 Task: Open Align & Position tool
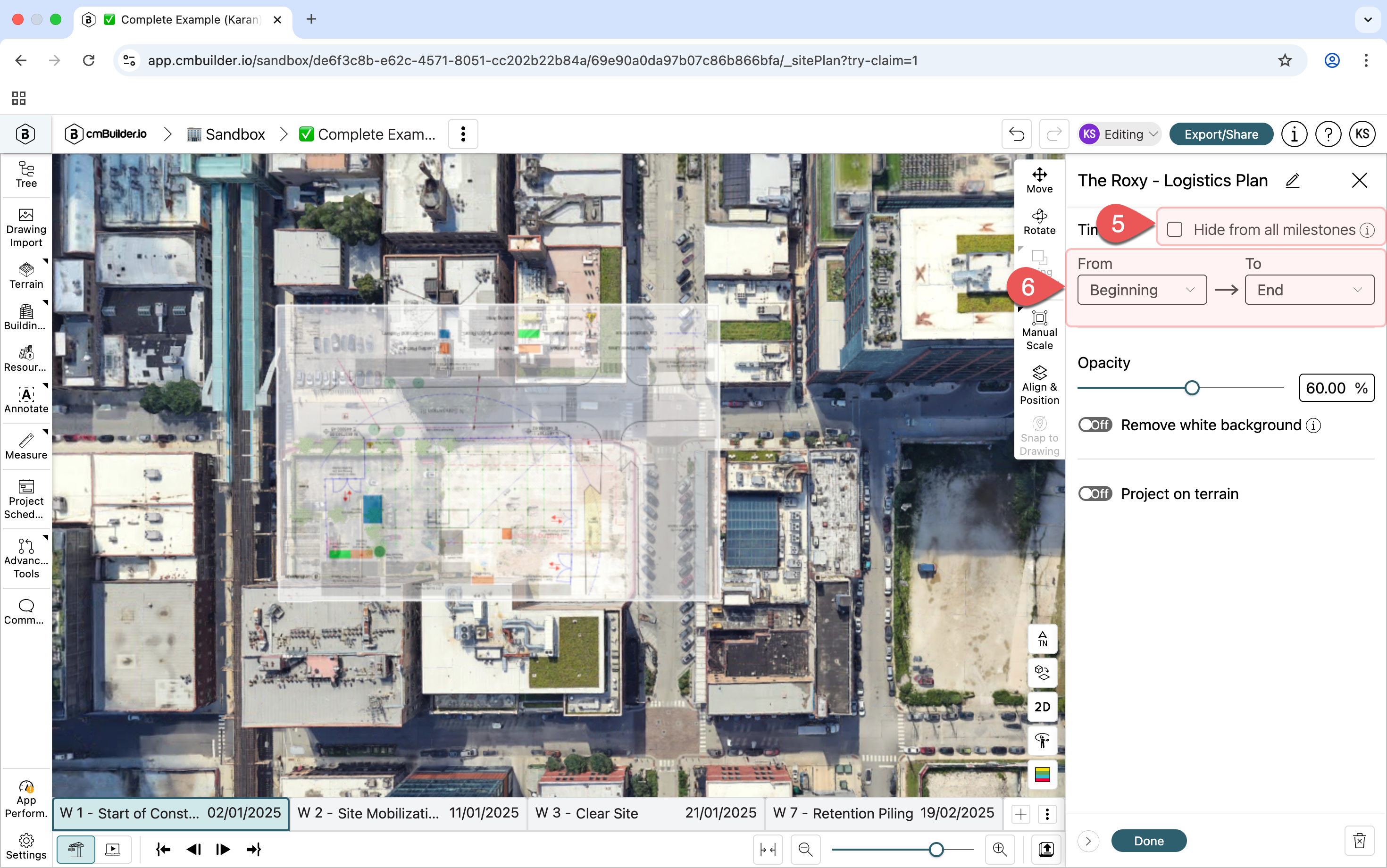pos(1039,385)
